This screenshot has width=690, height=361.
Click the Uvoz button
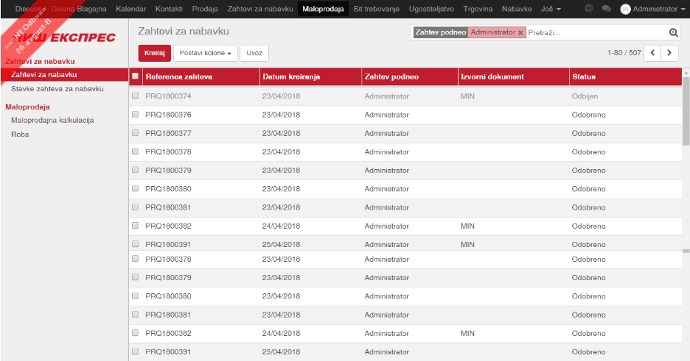[254, 53]
